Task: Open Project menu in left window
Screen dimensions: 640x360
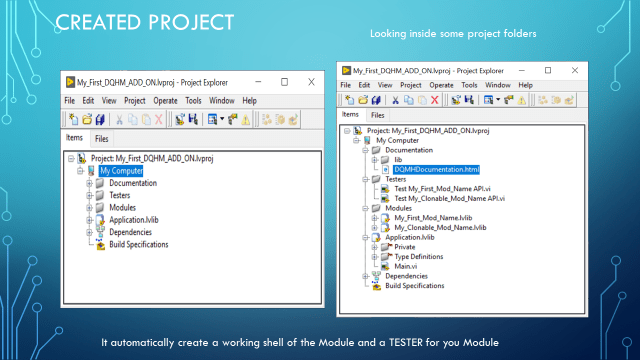Action: (135, 100)
